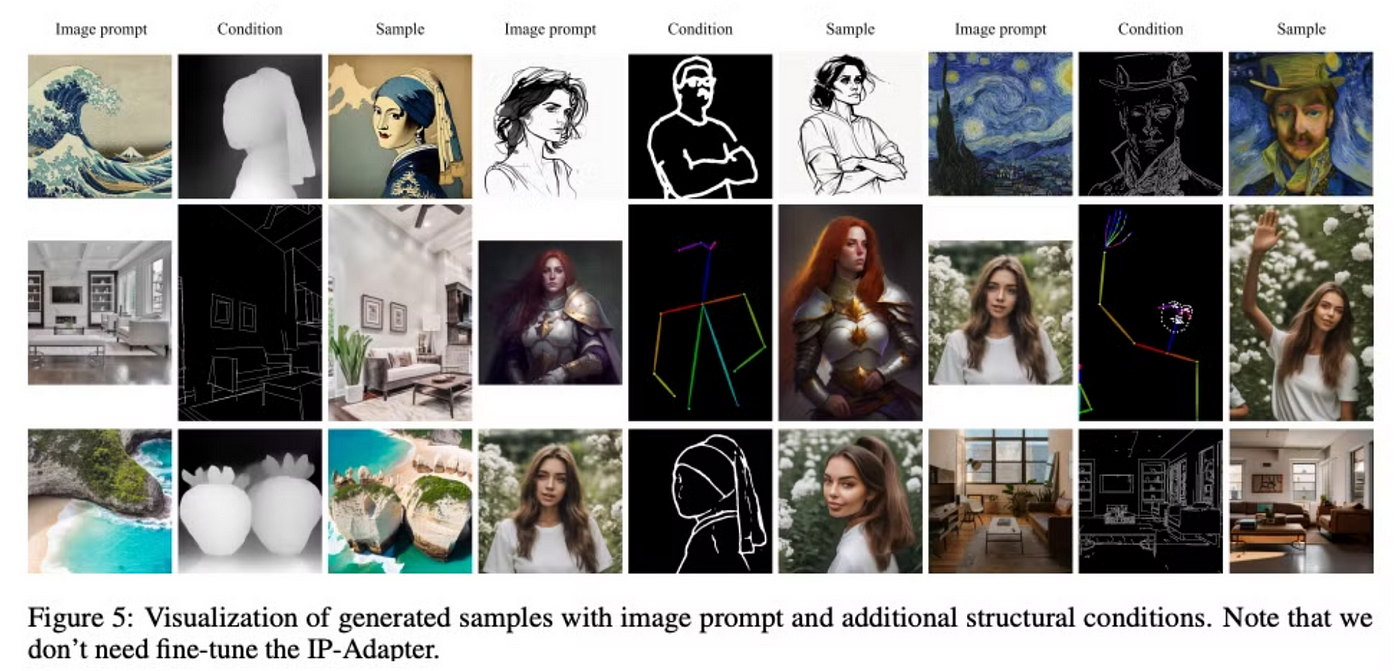Open the strawberry-shaped island coast sample
The height and width of the screenshot is (671, 1400).
click(400, 501)
